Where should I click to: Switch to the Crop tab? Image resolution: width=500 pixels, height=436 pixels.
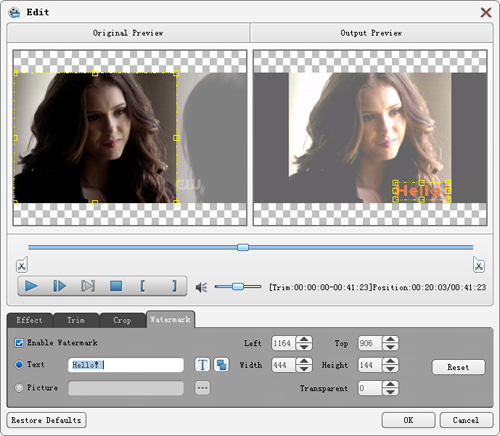[x=122, y=320]
